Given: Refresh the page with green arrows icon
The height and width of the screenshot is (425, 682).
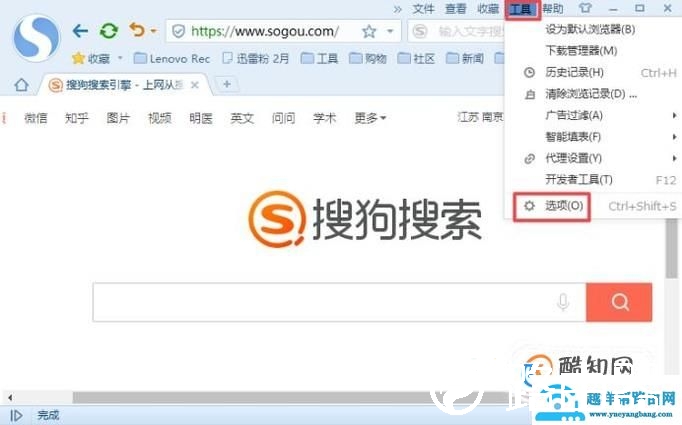Looking at the screenshot, I should (x=109, y=31).
